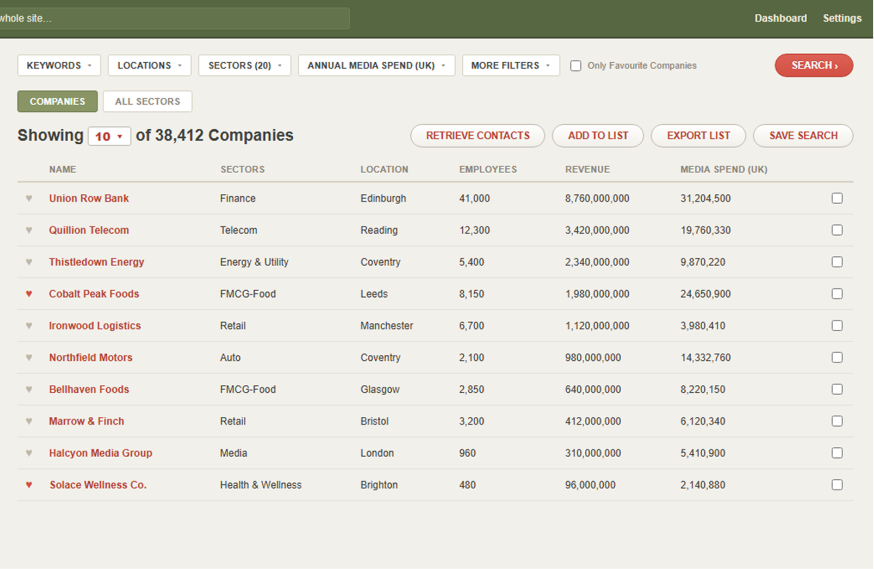Open the Marrow & Finch company link
The height and width of the screenshot is (569, 874).
click(86, 421)
